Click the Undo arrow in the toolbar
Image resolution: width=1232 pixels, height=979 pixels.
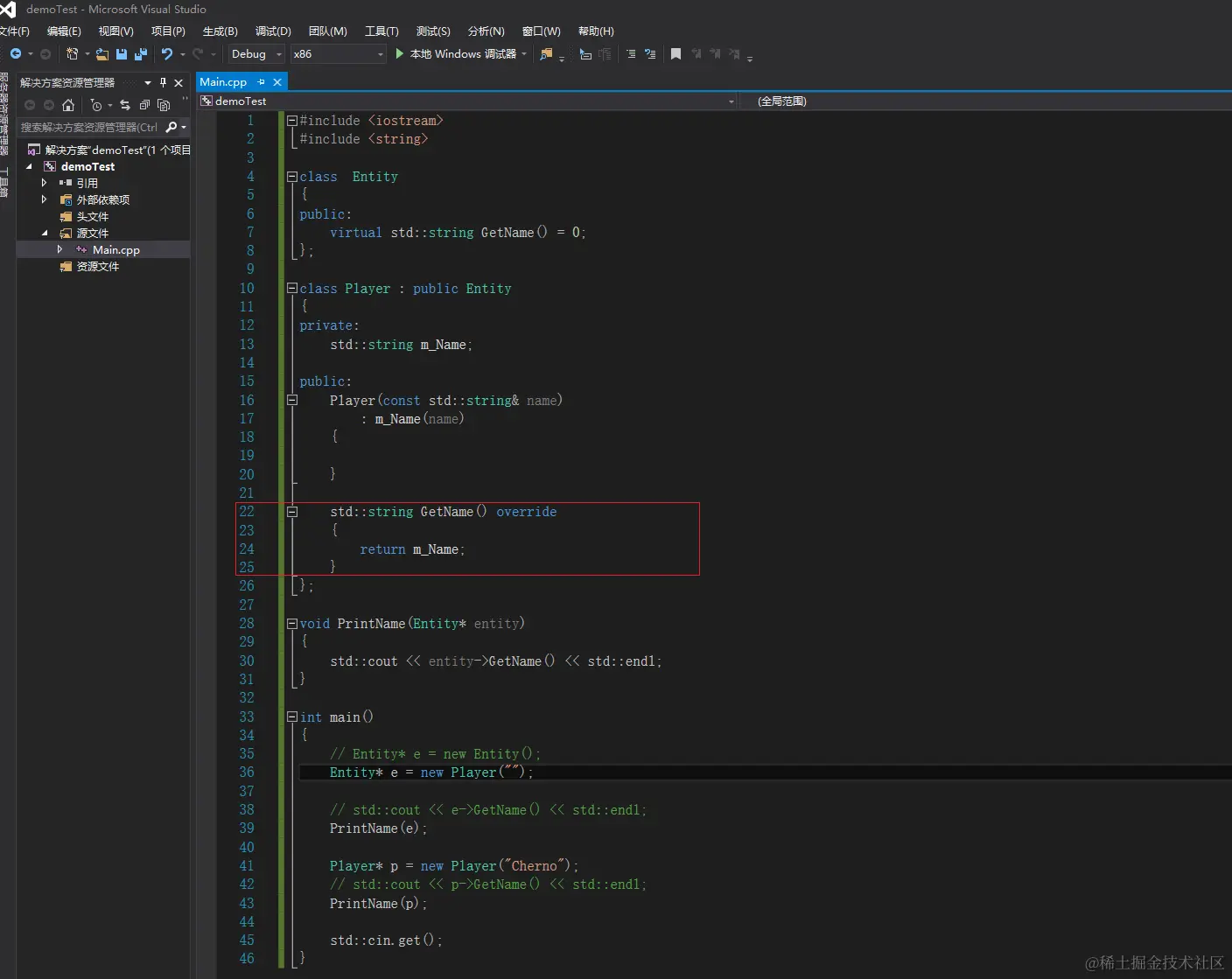point(166,54)
